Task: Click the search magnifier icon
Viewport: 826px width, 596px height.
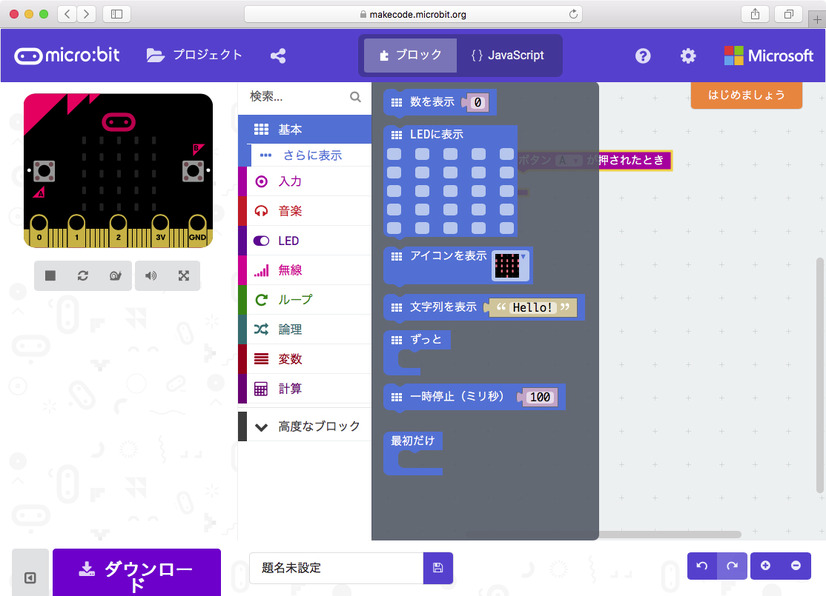Action: [356, 97]
